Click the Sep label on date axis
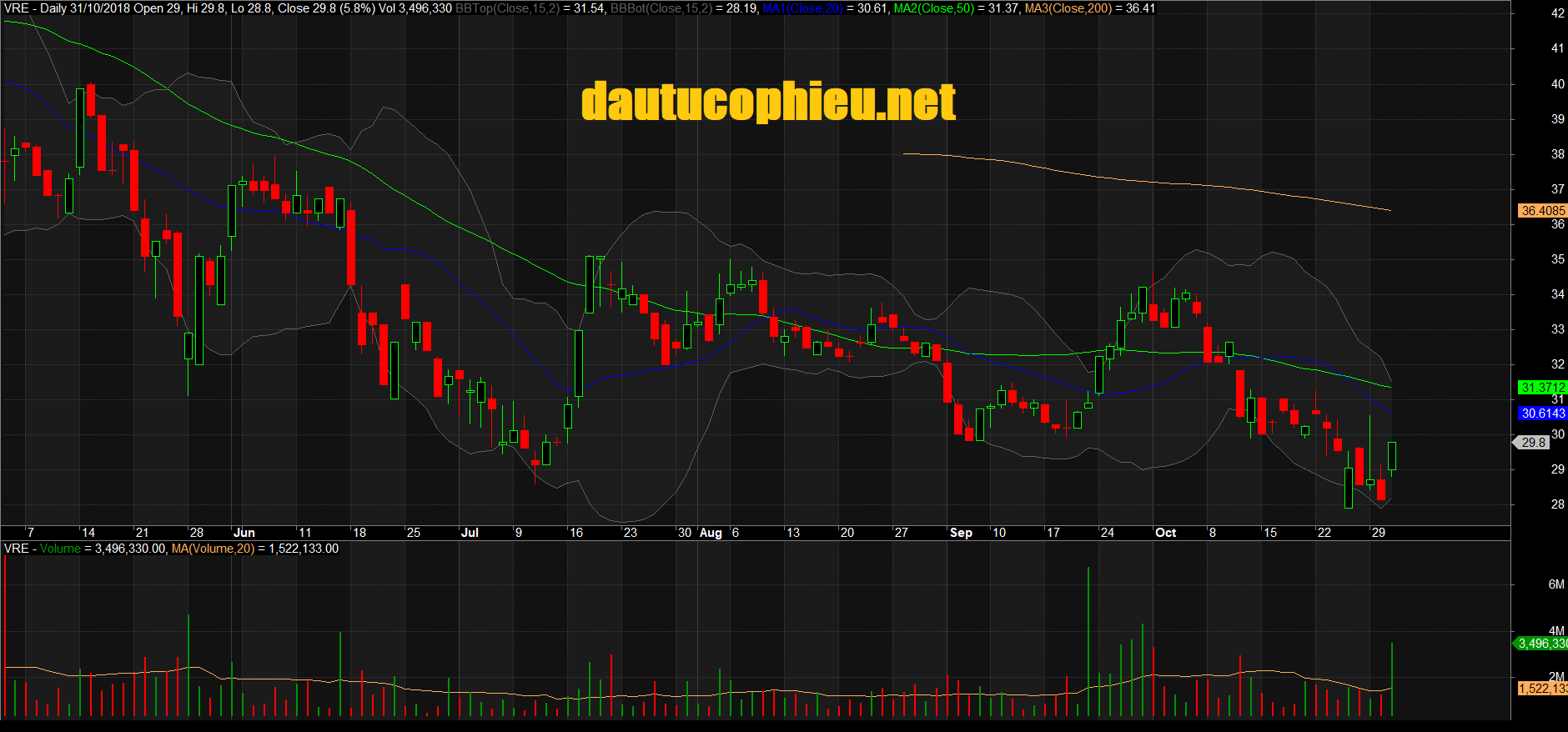1568x732 pixels. click(x=961, y=533)
